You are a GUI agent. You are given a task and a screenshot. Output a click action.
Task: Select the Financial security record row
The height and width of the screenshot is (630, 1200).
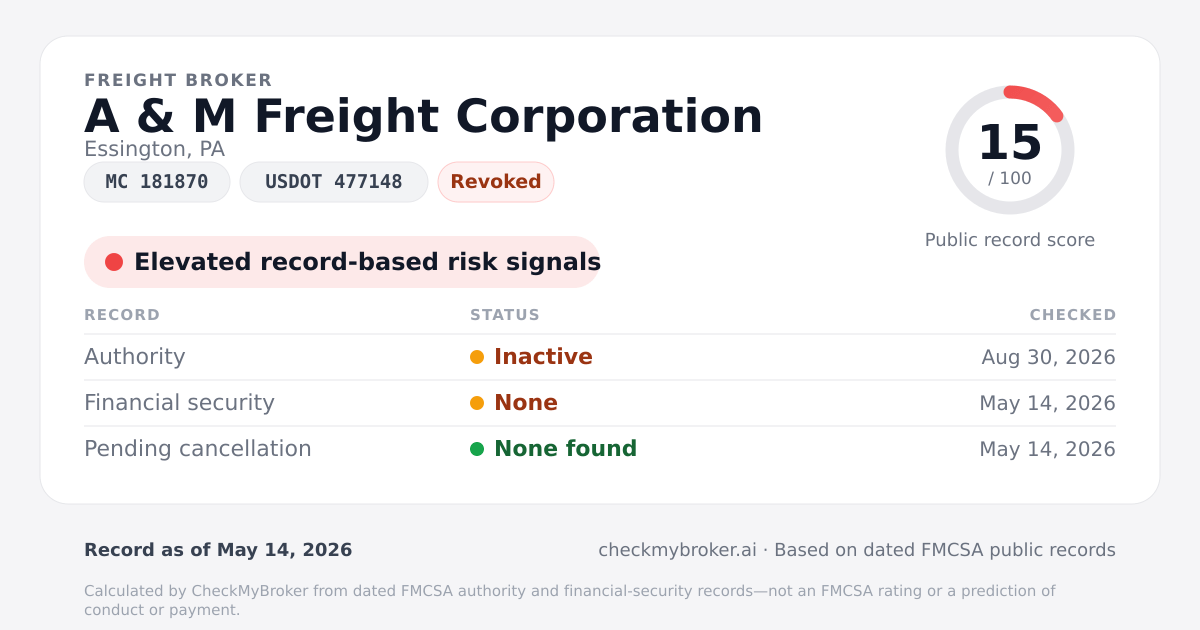600,403
